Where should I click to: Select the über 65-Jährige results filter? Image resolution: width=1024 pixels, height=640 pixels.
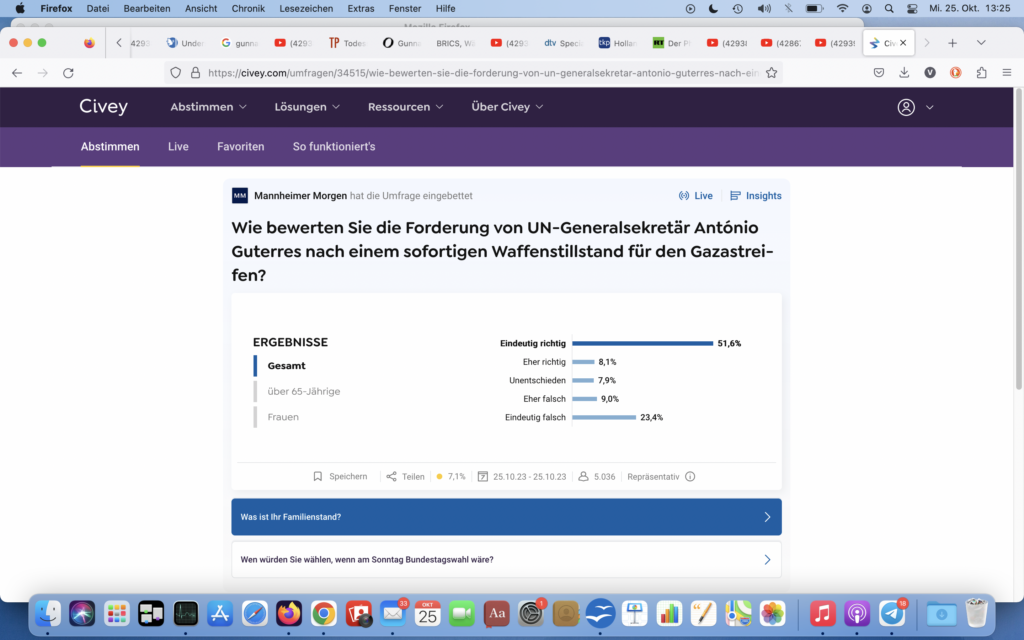303,391
